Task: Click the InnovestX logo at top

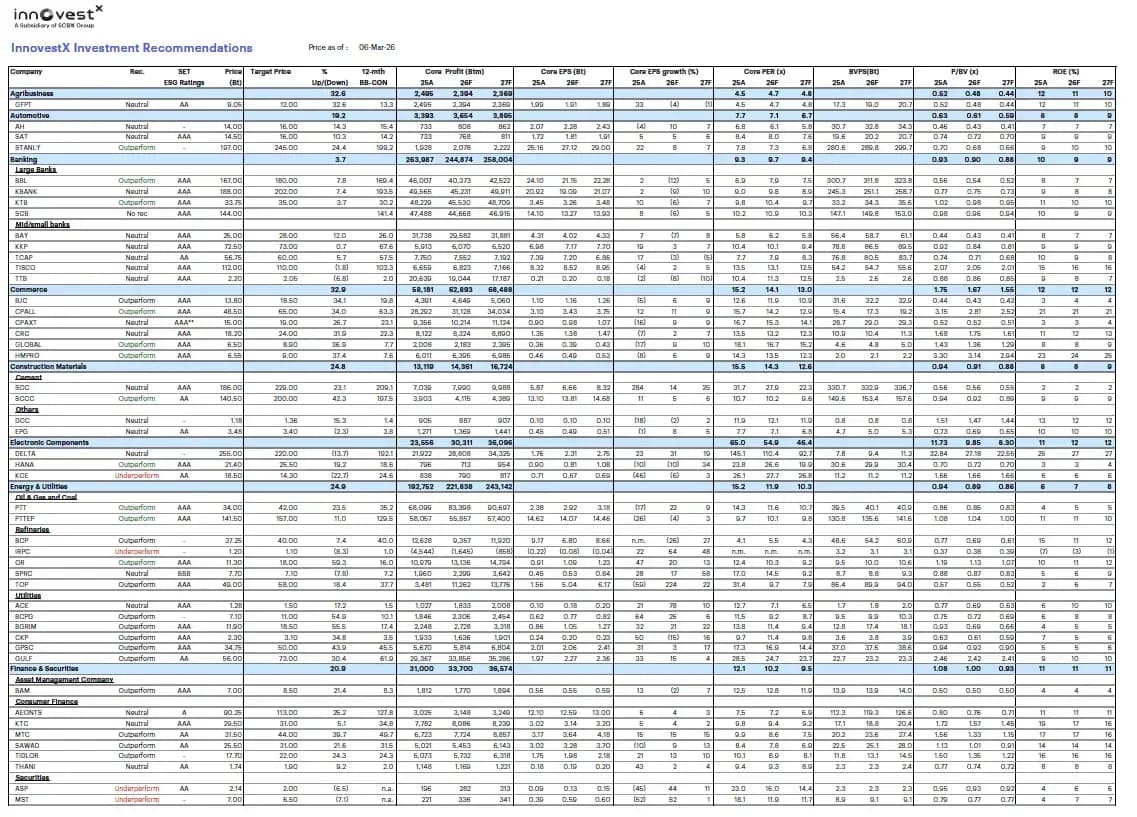Action: [58, 16]
